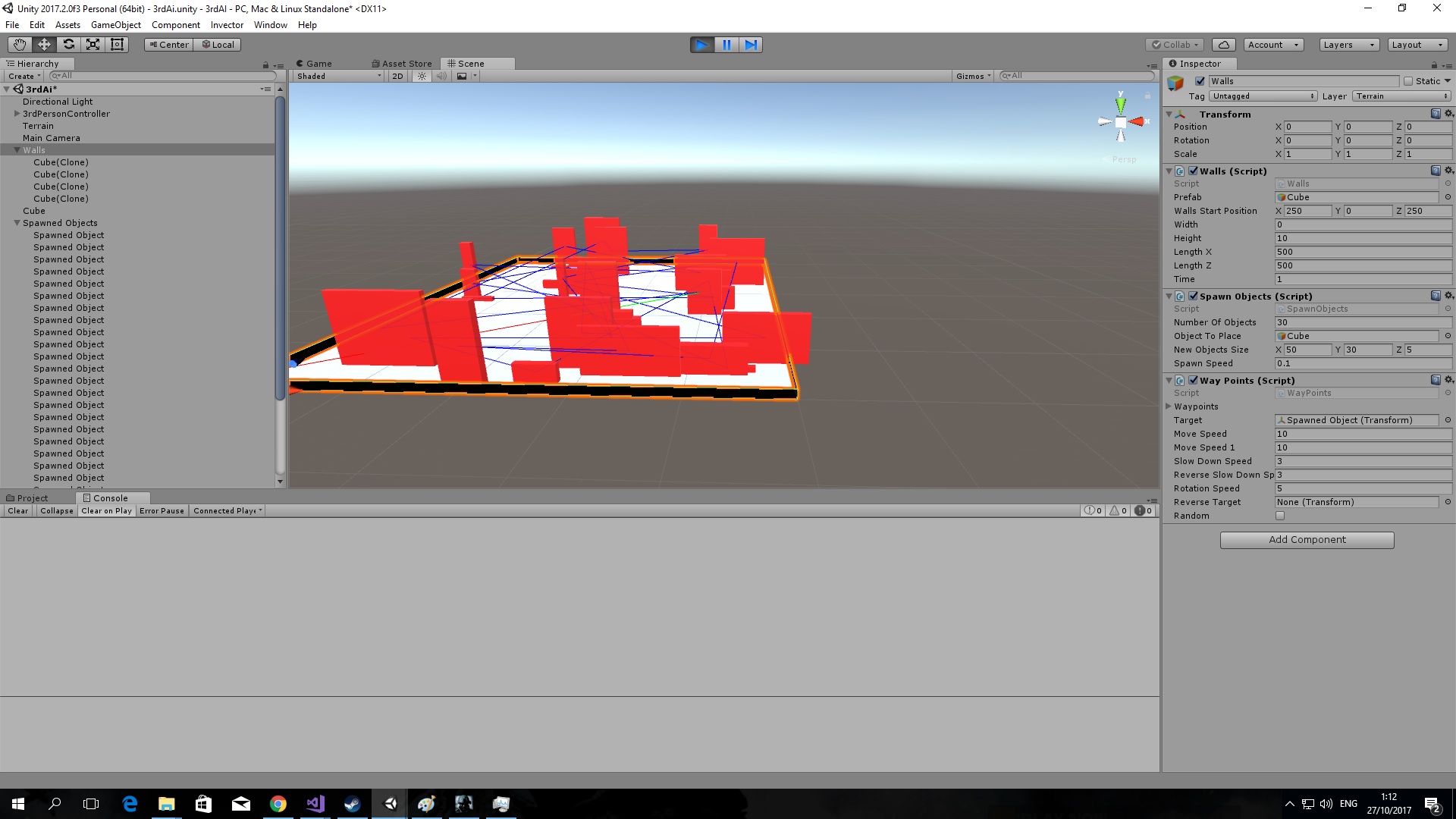This screenshot has width=1456, height=819.
Task: Select the Hand tool
Action: click(x=20, y=45)
